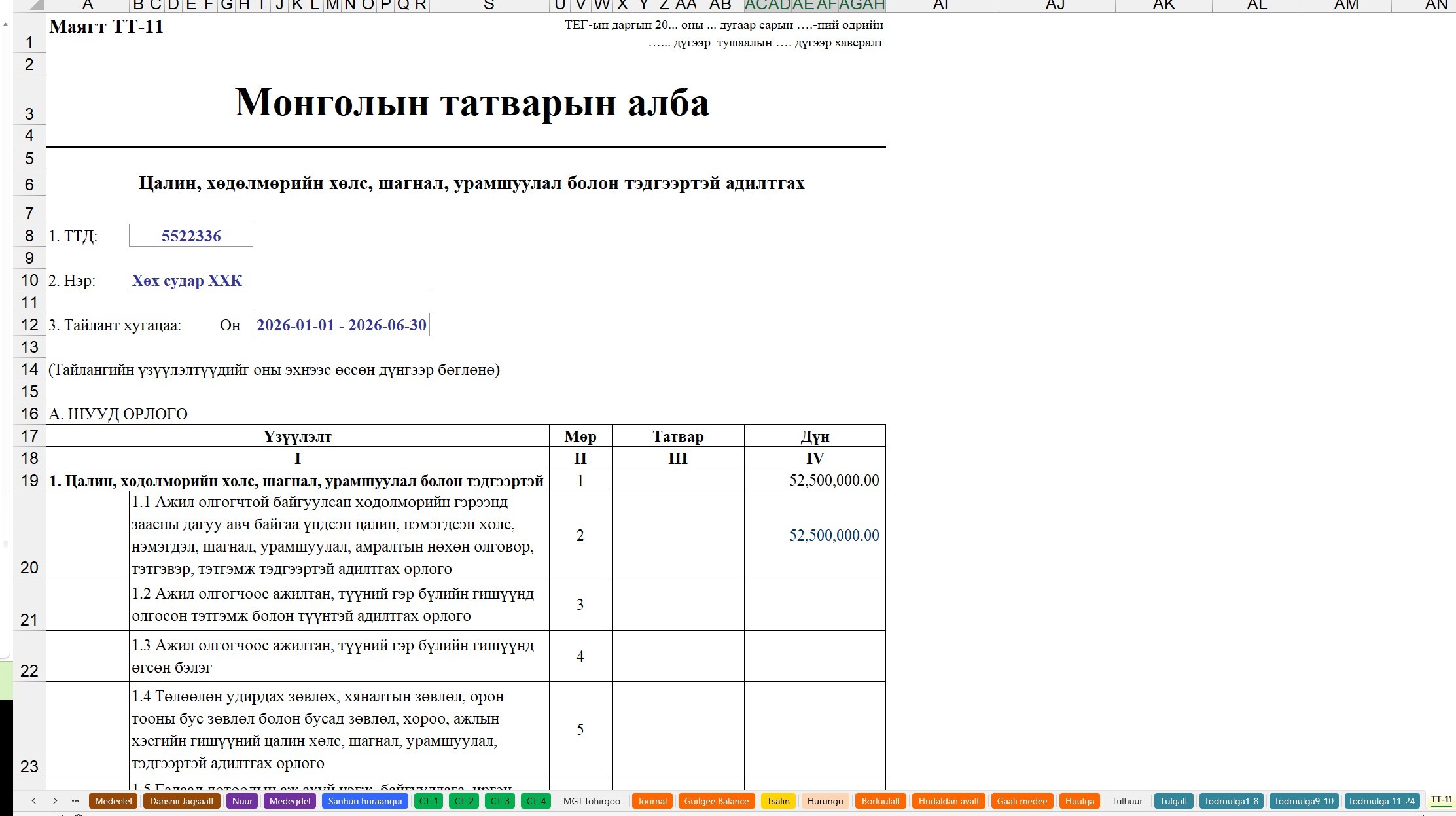Screen dimensions: 1456x816
Task: Select Guilgee Balance sheet tab
Action: pyautogui.click(x=717, y=801)
